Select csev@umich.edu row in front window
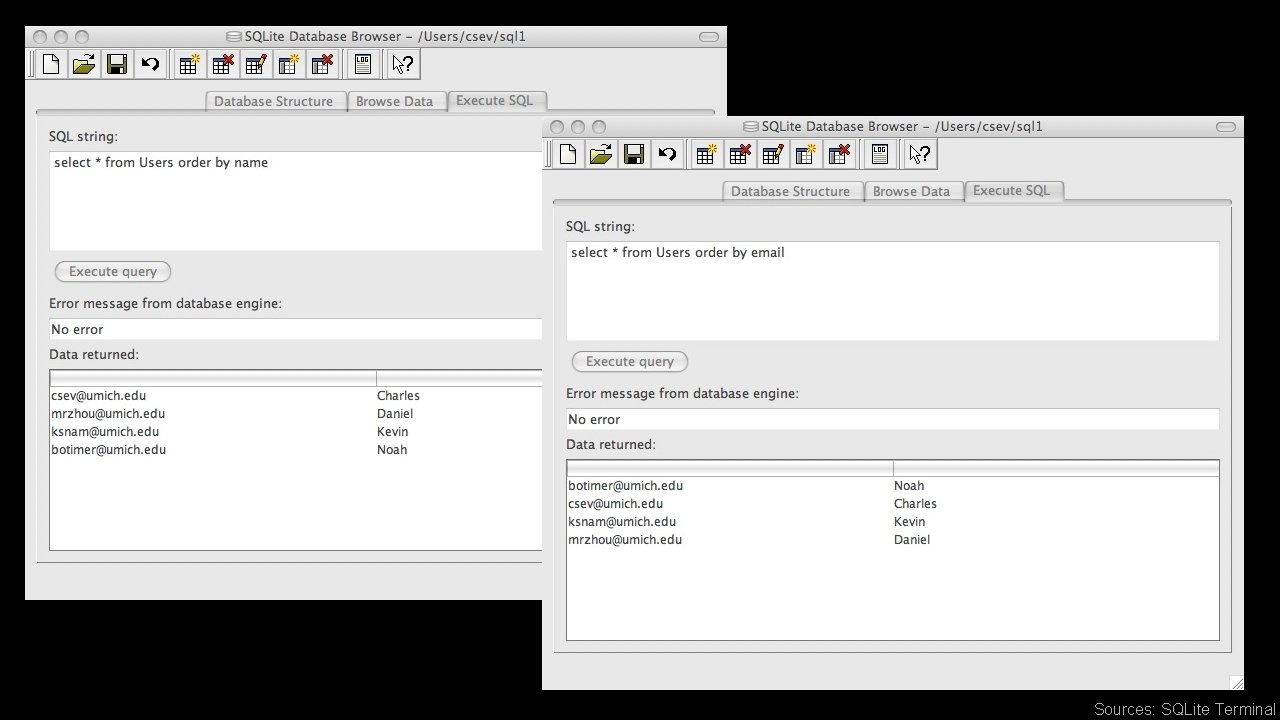 pos(892,503)
